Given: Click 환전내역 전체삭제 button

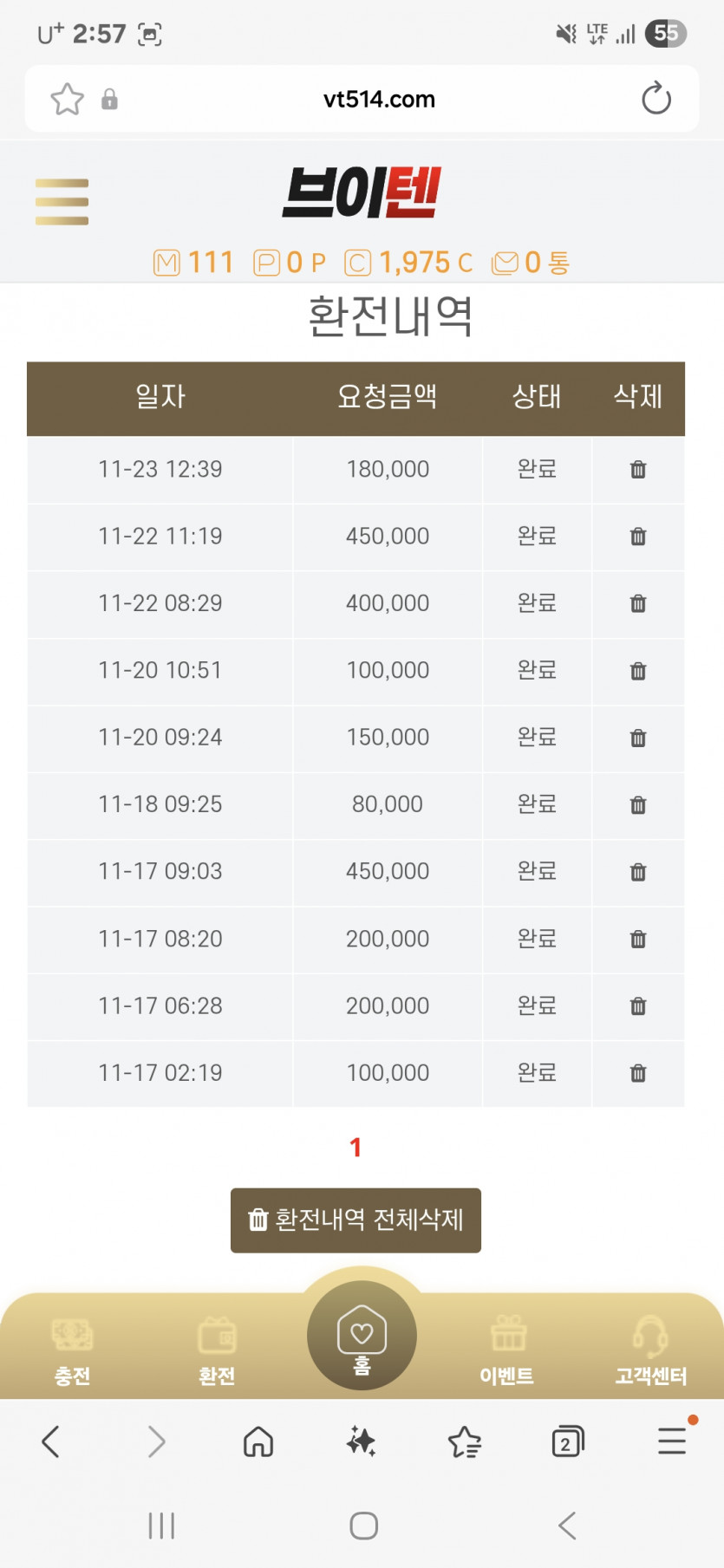Looking at the screenshot, I should click(355, 1220).
